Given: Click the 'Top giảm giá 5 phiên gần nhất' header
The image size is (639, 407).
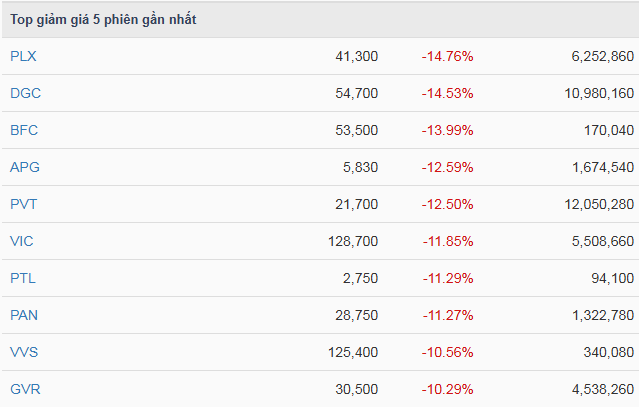Looking at the screenshot, I should [x=103, y=20].
